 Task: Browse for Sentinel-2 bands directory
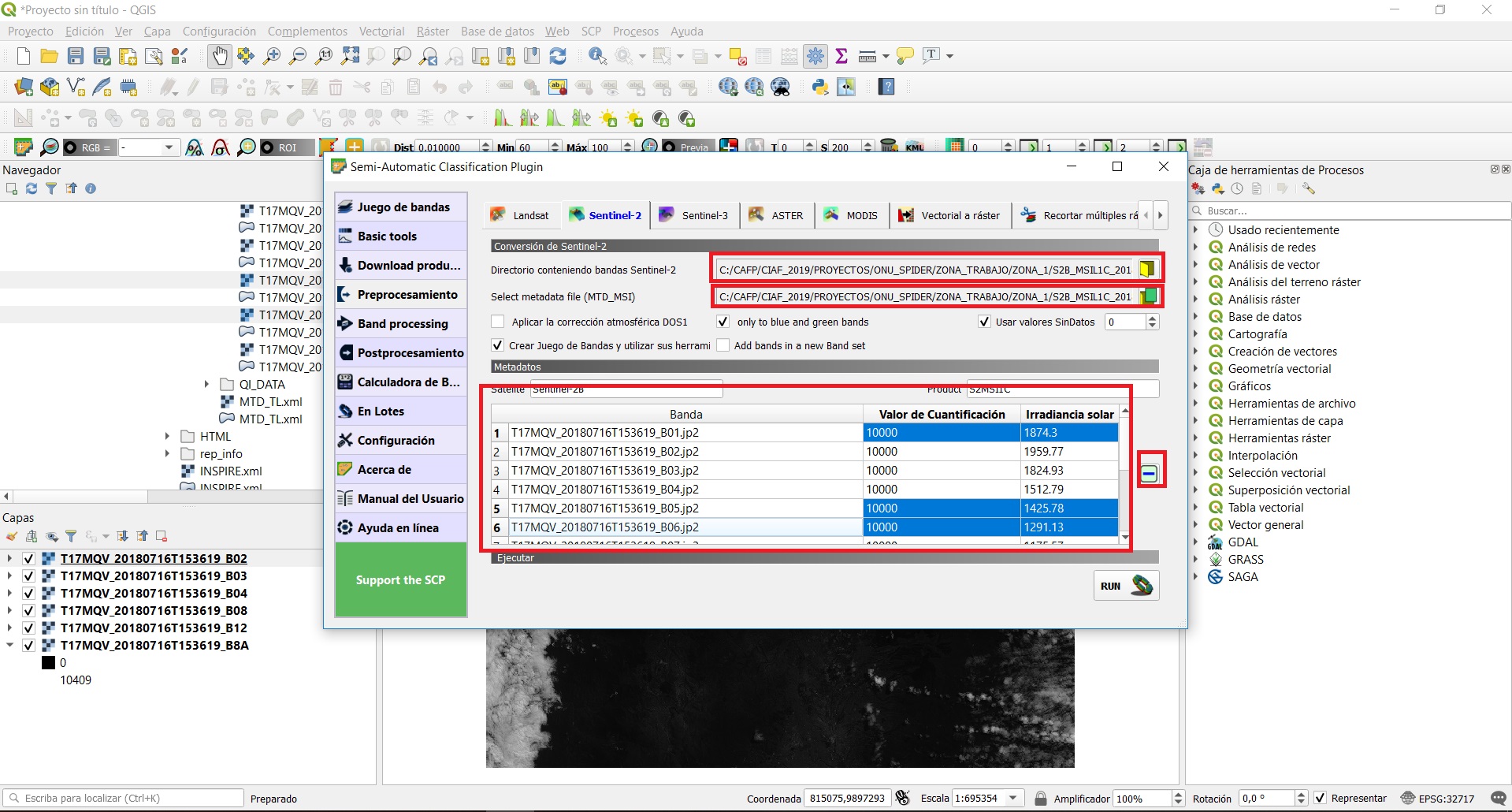[1147, 270]
